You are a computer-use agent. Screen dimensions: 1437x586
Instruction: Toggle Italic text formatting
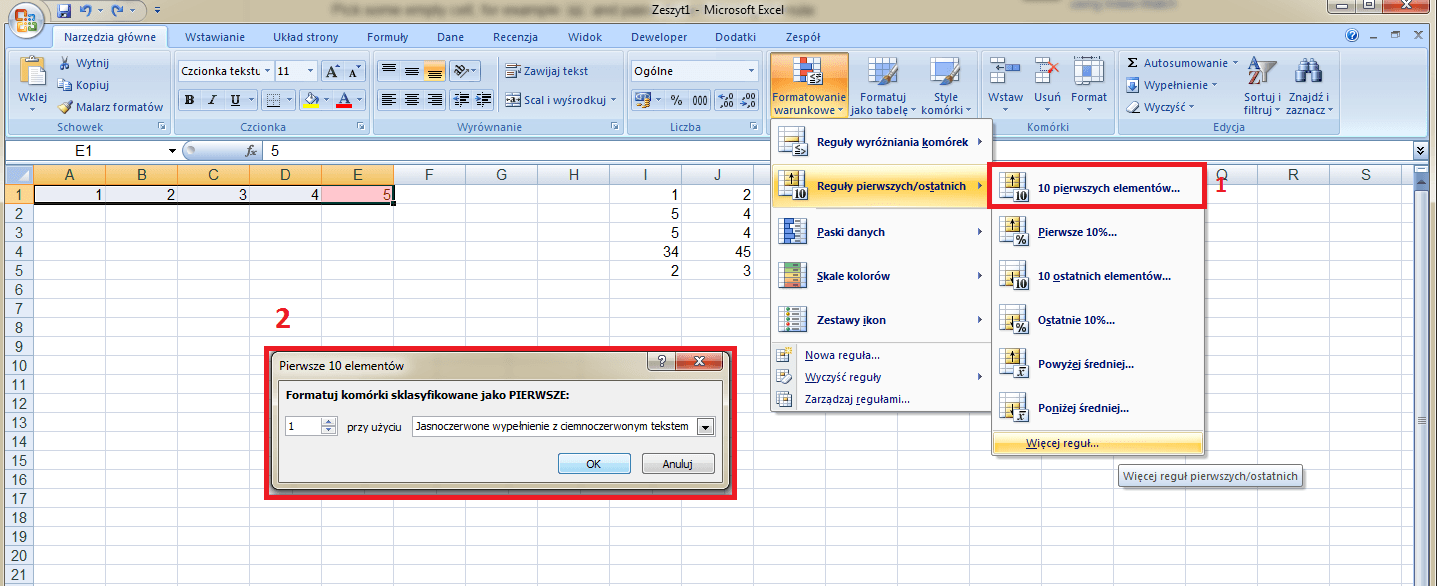pos(212,100)
